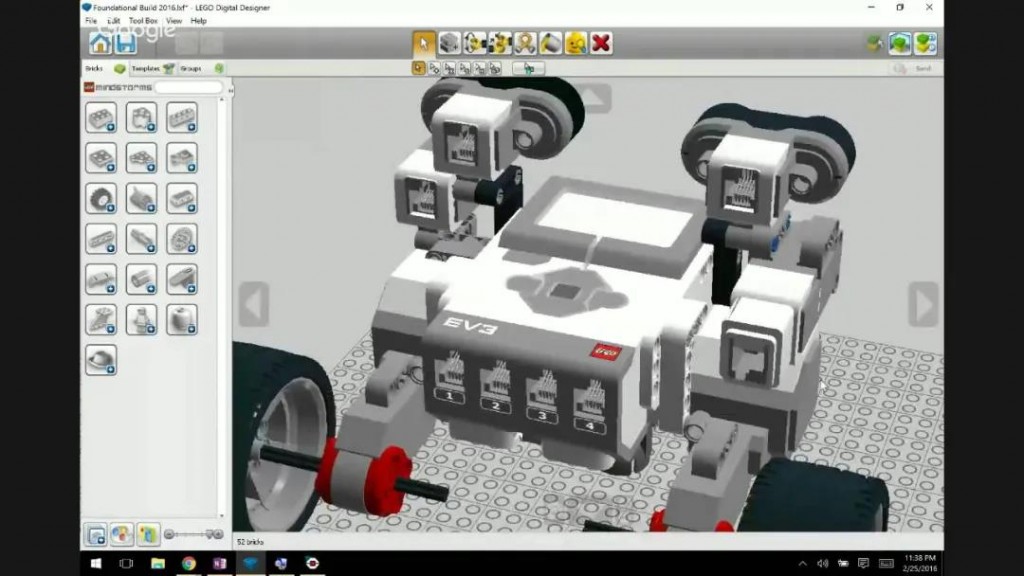Expand the basic 2x4 bricks category
This screenshot has width=1024, height=576.
101,118
